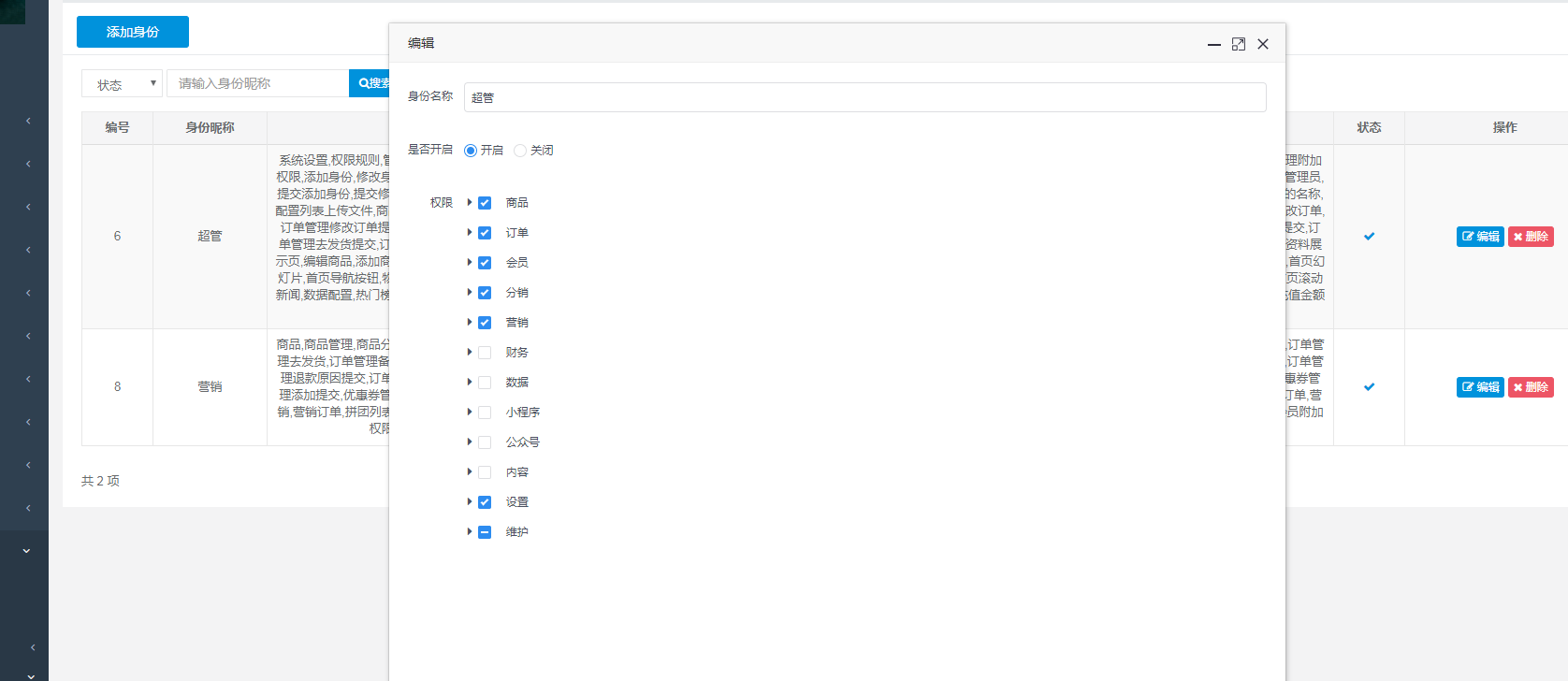This screenshot has height=681, width=1568.
Task: Expand the 会员 tree node arrow
Action: [470, 262]
